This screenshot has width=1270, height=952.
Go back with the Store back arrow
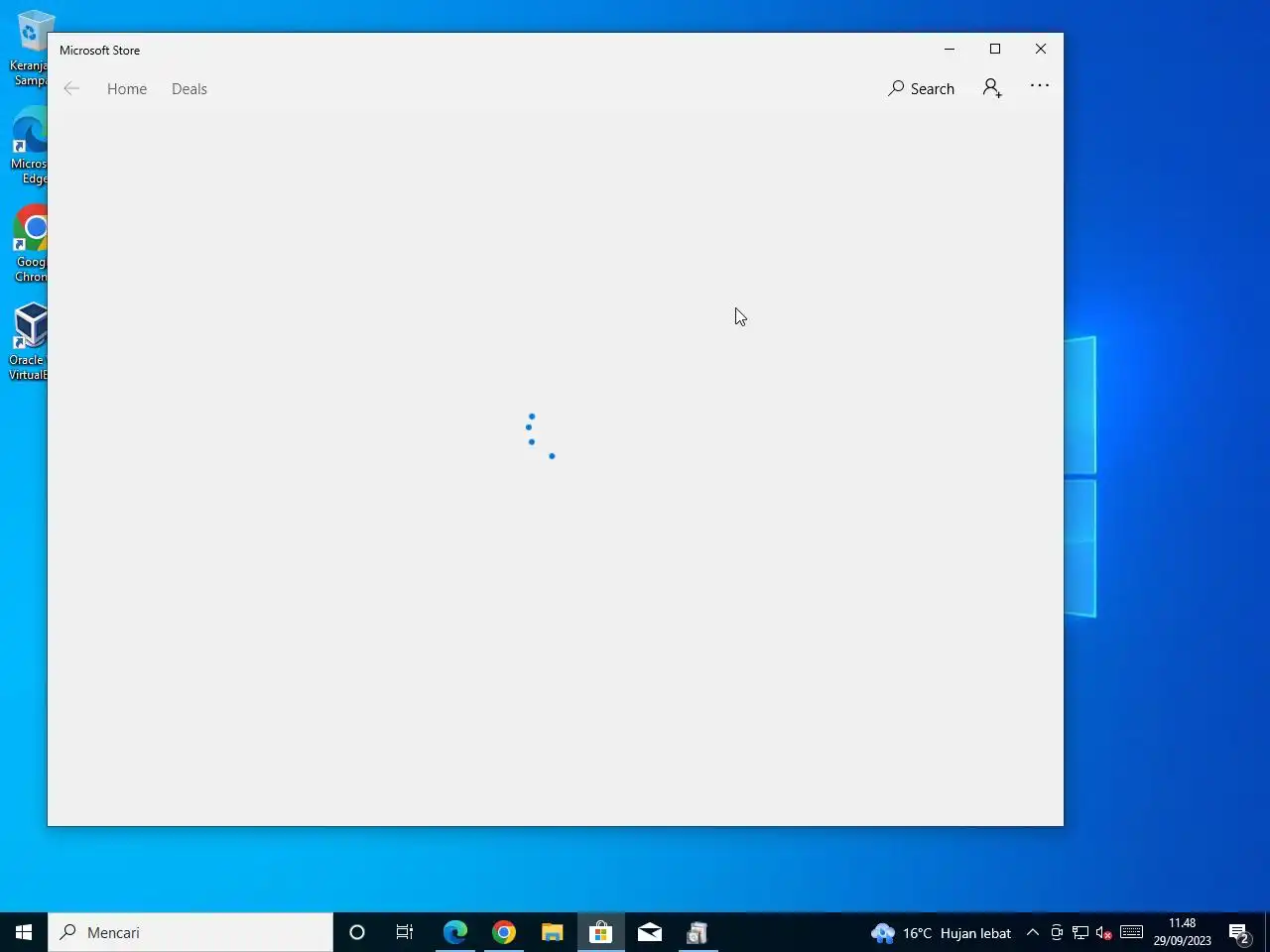pyautogui.click(x=71, y=88)
